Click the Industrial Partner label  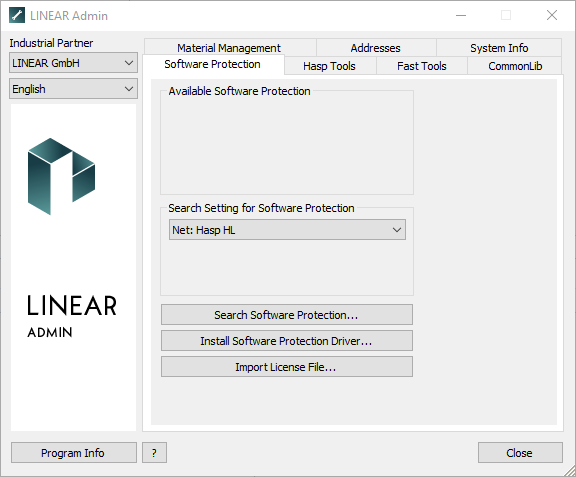pyautogui.click(x=51, y=43)
